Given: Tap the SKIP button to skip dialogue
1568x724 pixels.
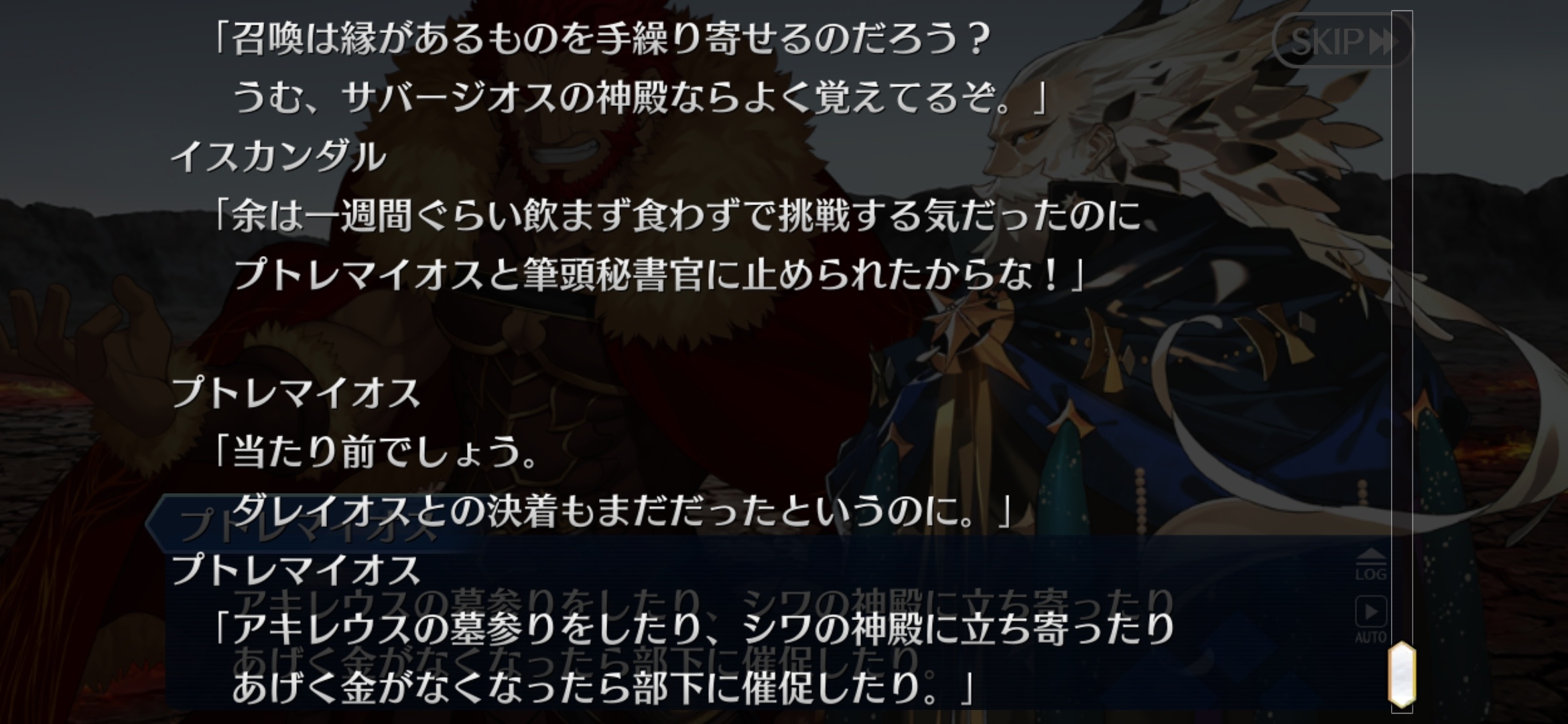Looking at the screenshot, I should [x=1342, y=41].
